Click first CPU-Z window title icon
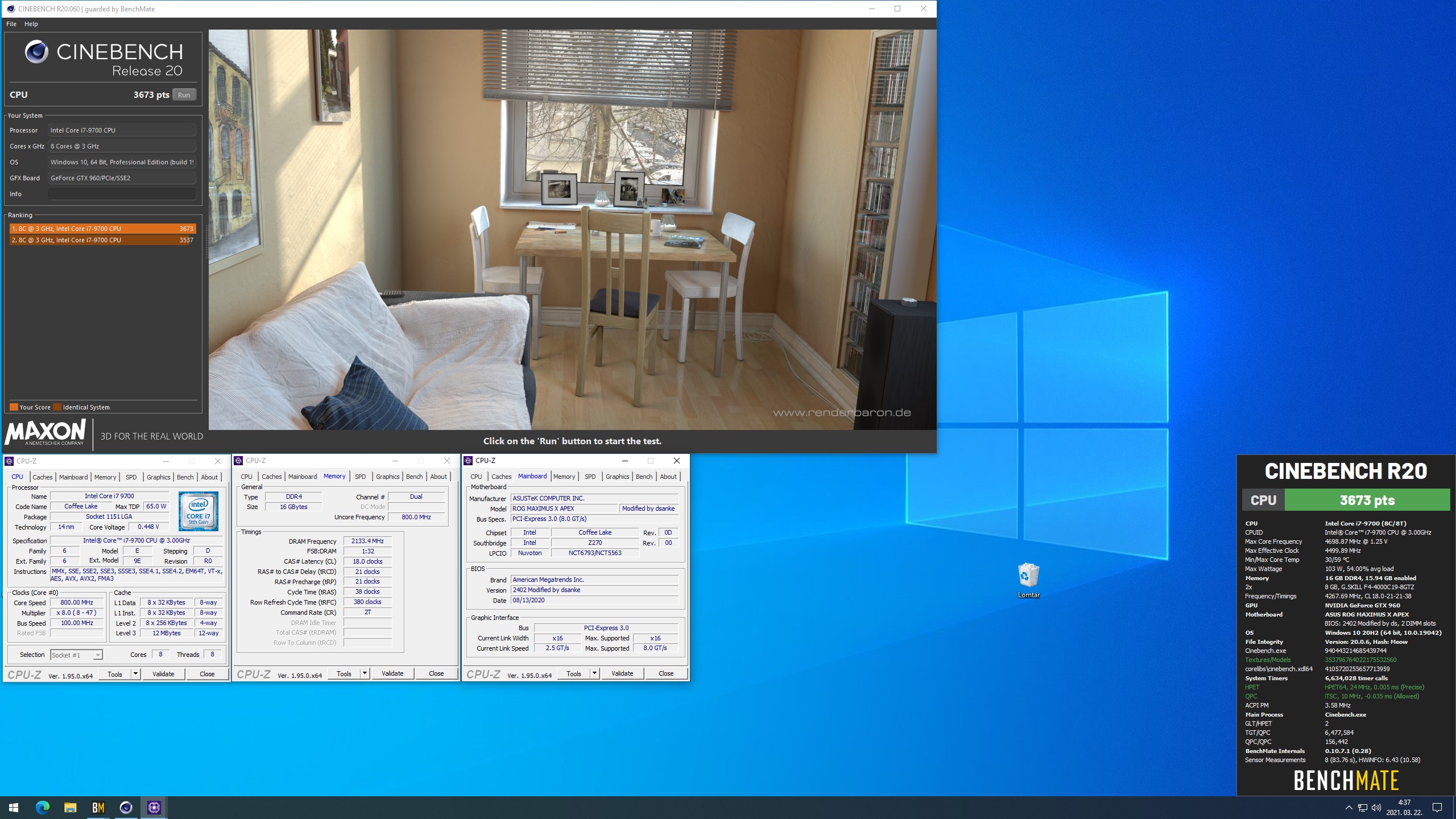This screenshot has height=819, width=1456. coord(9,461)
